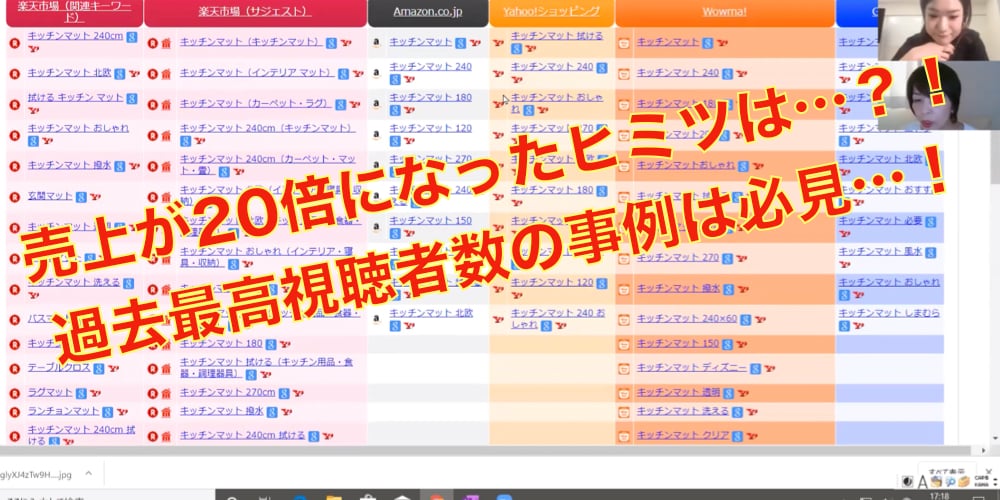Expand download options for the .jpg file
Screen dimensions: 1000x500
coord(89,474)
